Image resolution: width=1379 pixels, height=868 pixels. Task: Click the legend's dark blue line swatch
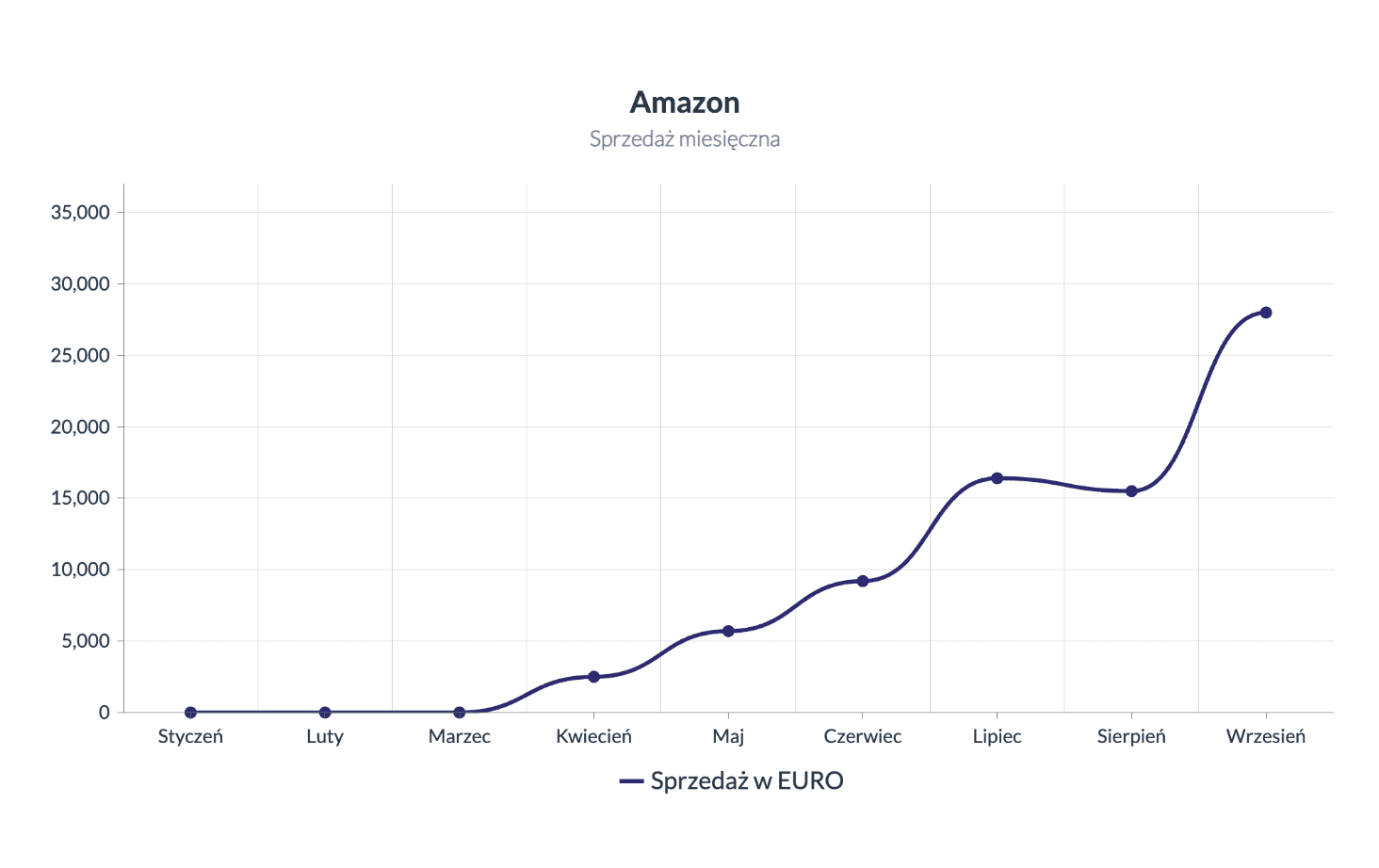pyautogui.click(x=631, y=781)
